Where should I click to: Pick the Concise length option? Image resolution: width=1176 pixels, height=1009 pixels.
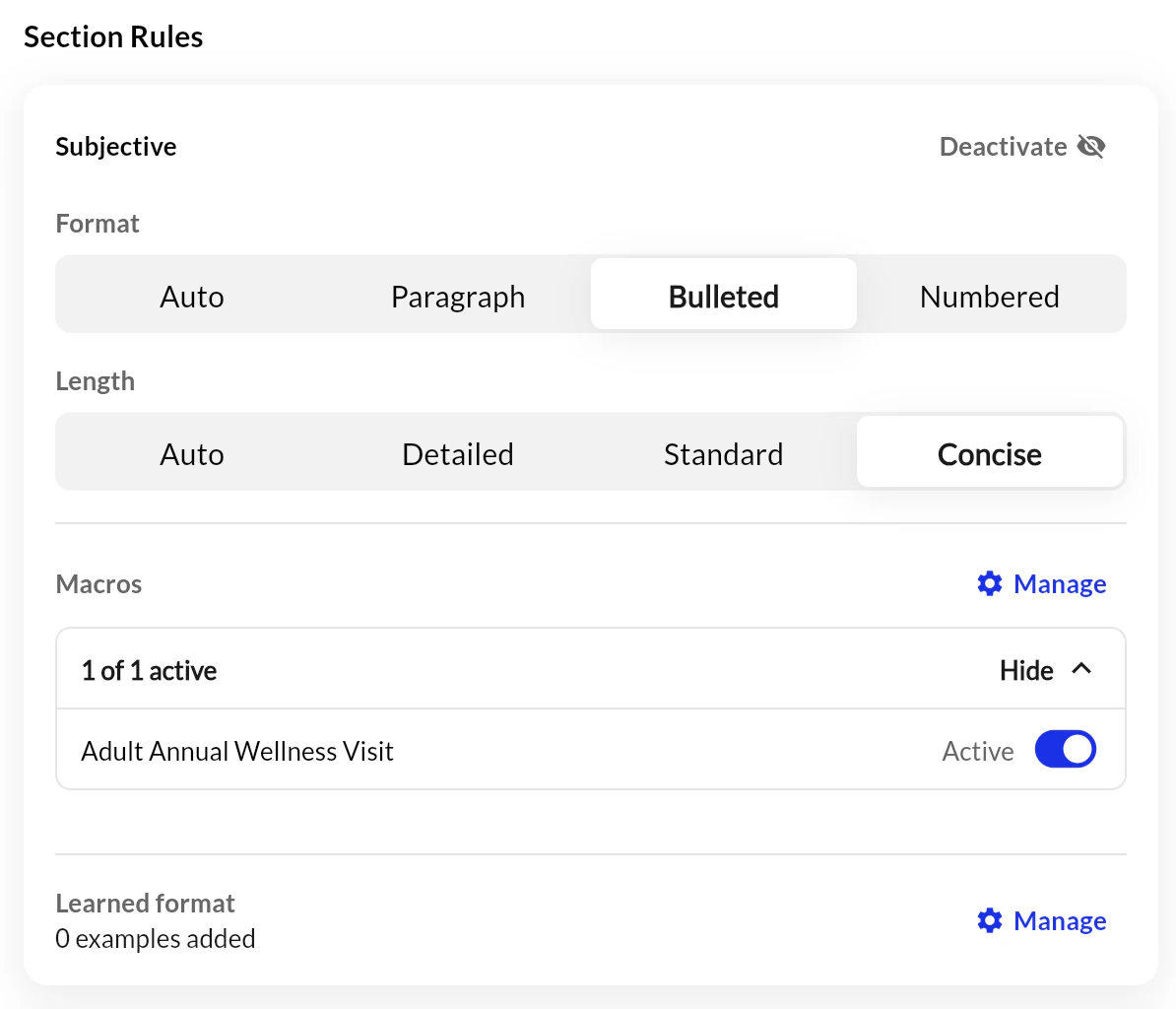point(990,454)
